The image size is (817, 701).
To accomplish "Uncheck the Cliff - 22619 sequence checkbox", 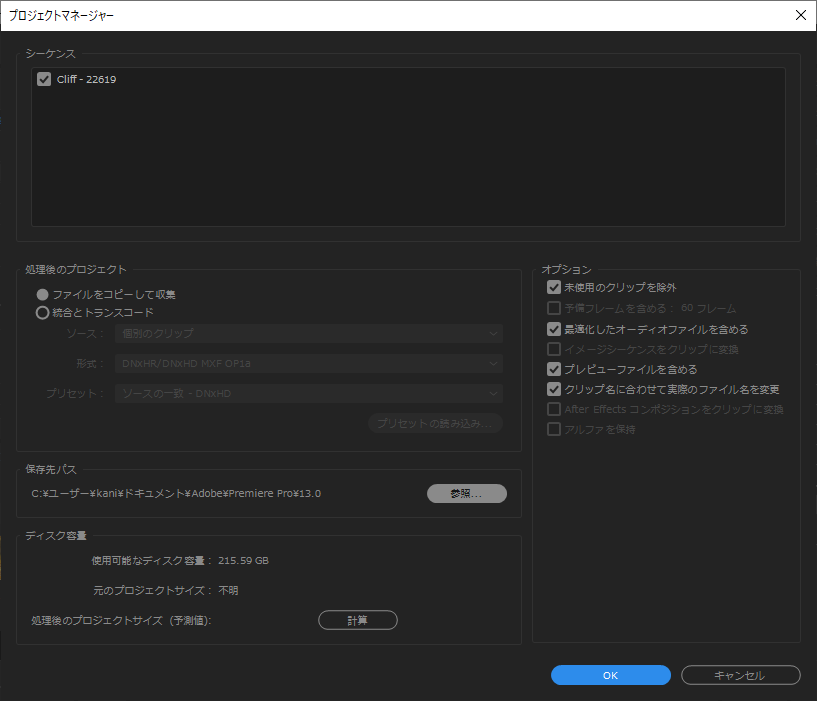I will click(44, 79).
